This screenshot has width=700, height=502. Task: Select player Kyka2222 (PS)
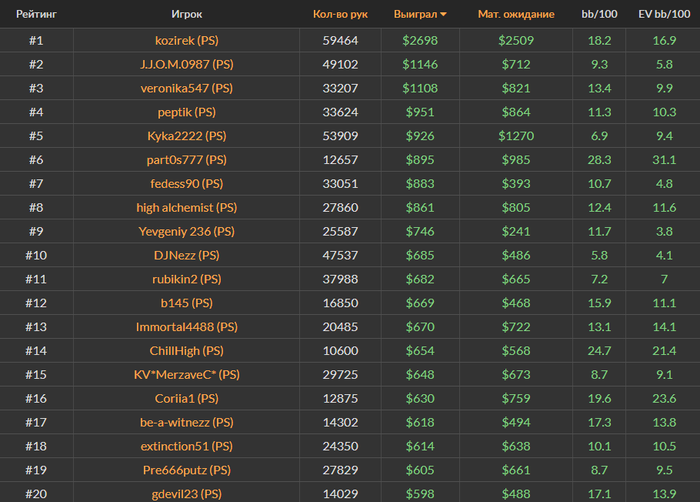[x=187, y=136]
